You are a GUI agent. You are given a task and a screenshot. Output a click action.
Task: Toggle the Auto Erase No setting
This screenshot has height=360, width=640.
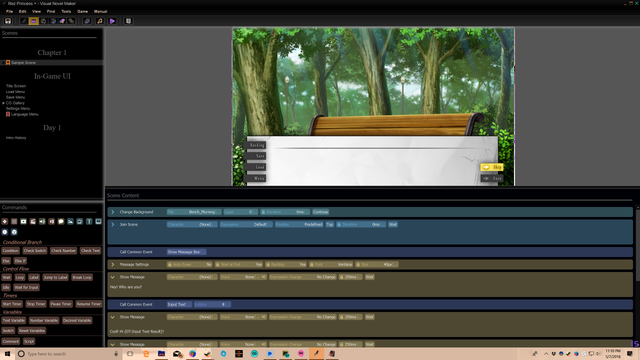[x=189, y=264]
